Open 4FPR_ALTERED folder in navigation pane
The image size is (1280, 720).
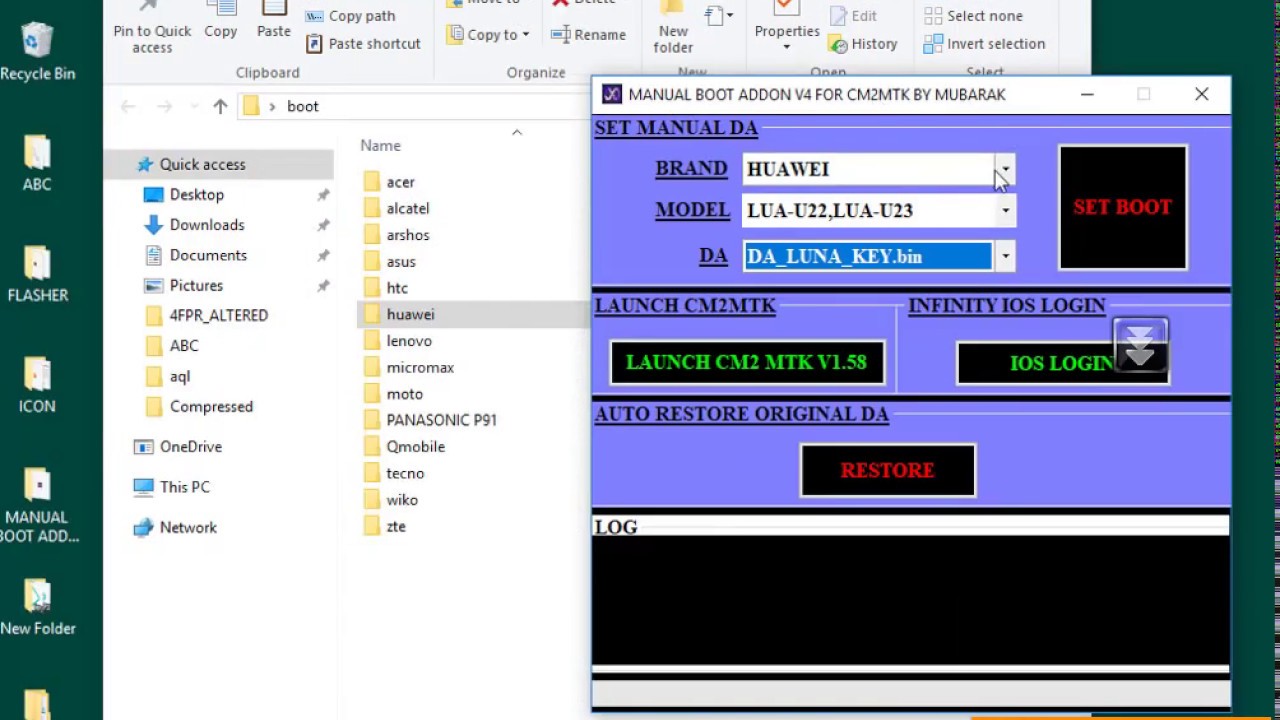pyautogui.click(x=218, y=315)
